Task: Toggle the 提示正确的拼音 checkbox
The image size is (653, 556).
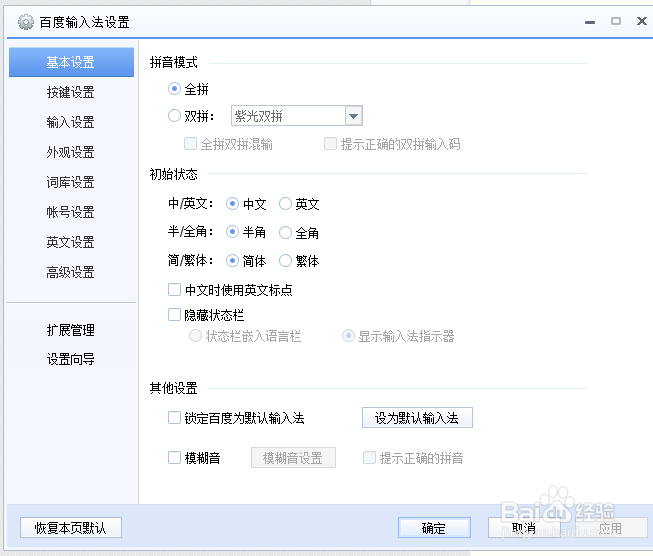Action: [x=369, y=457]
